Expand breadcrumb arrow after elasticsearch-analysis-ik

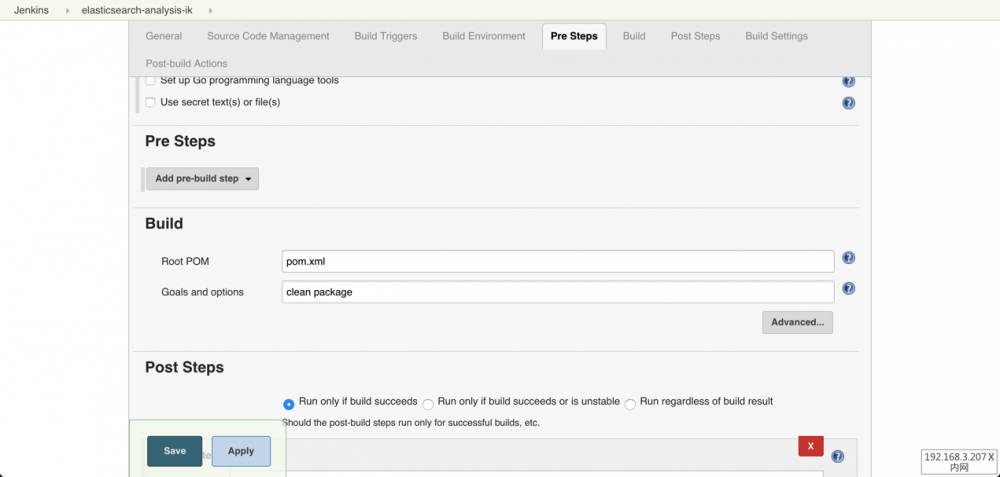tap(210, 11)
